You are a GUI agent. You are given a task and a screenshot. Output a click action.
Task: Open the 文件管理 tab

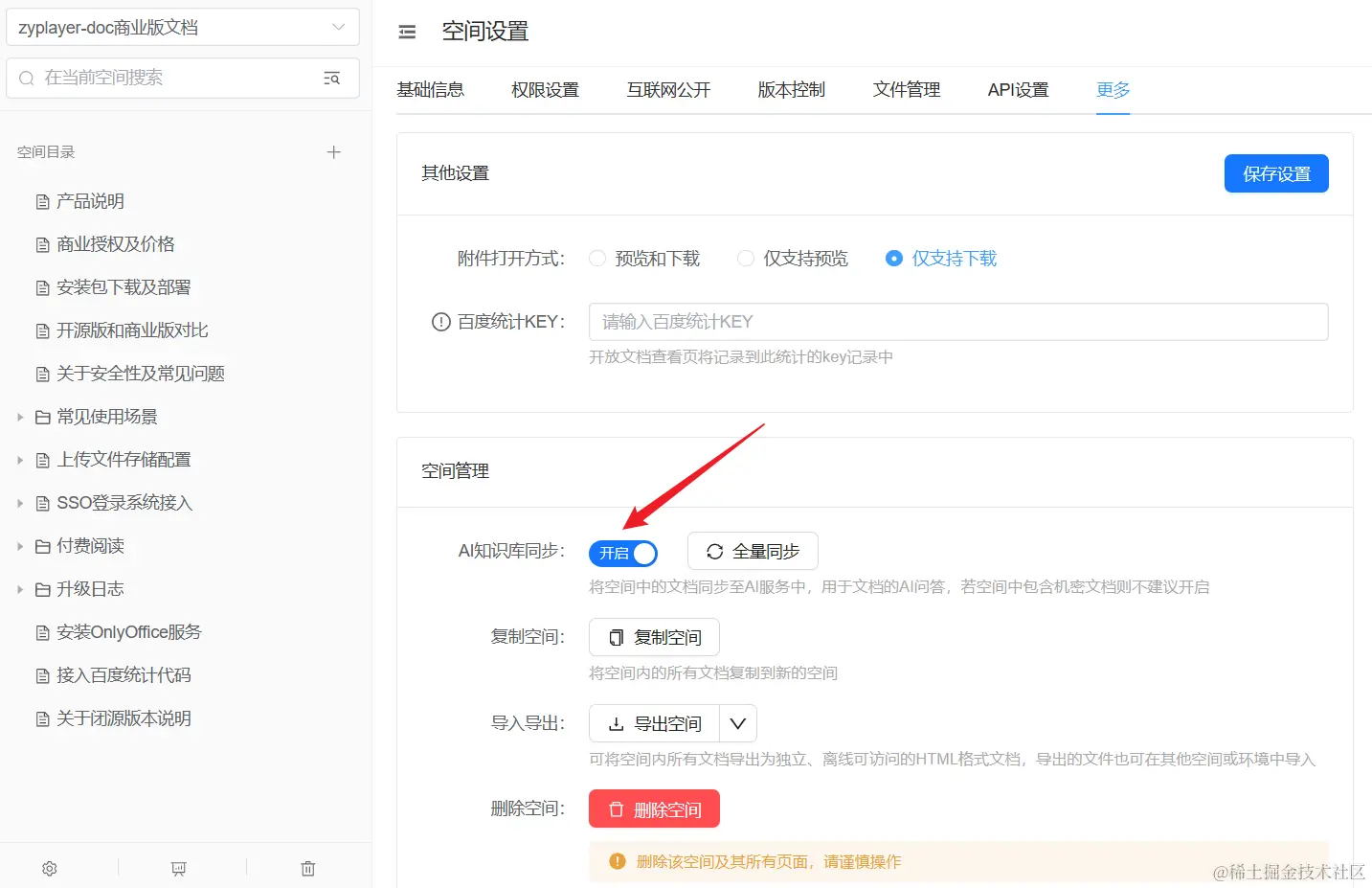pos(907,90)
